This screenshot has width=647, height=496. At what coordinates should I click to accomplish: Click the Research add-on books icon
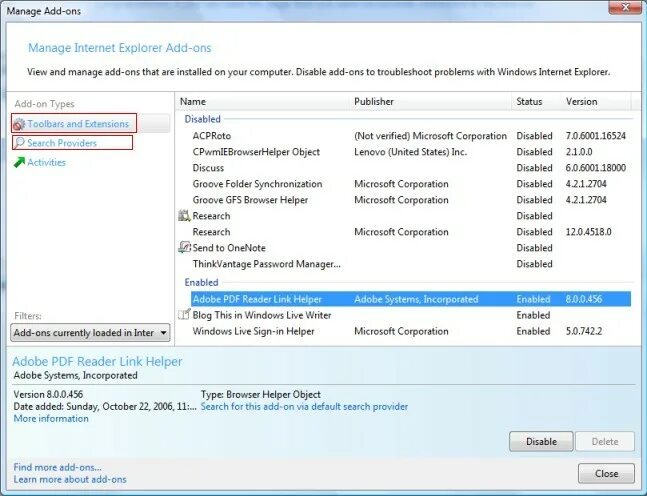pyautogui.click(x=184, y=215)
